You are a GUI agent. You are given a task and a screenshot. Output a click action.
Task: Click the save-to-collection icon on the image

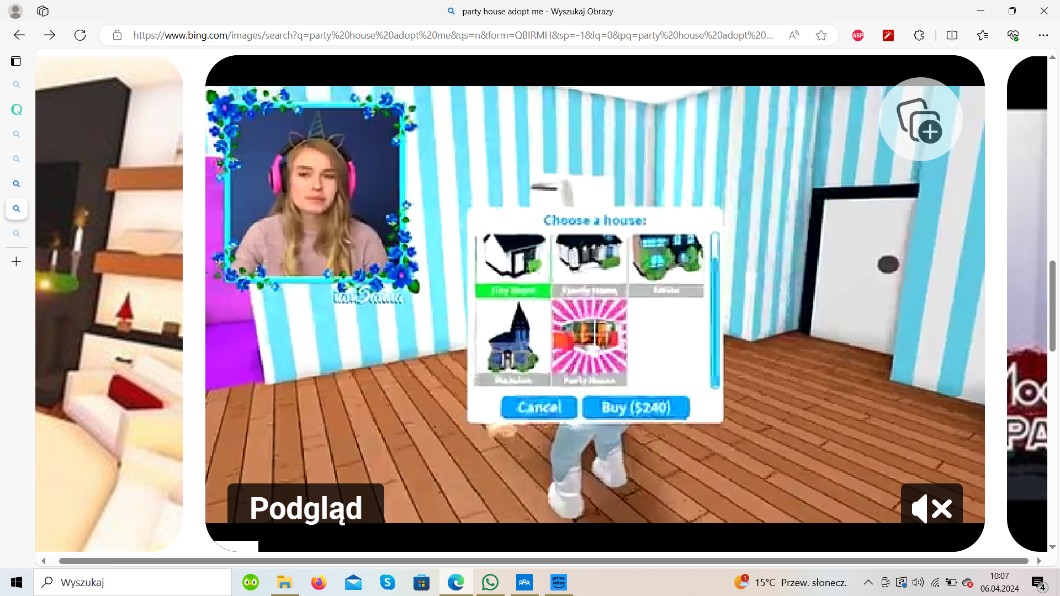(919, 121)
